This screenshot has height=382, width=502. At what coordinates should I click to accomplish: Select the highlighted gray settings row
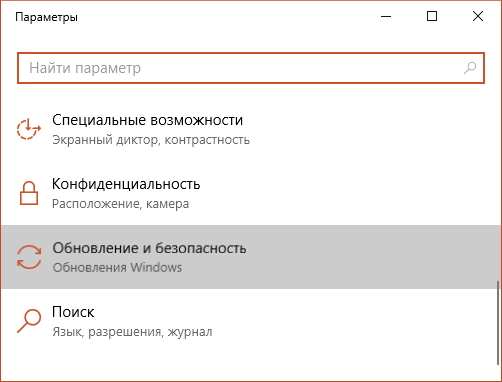[x=251, y=257]
